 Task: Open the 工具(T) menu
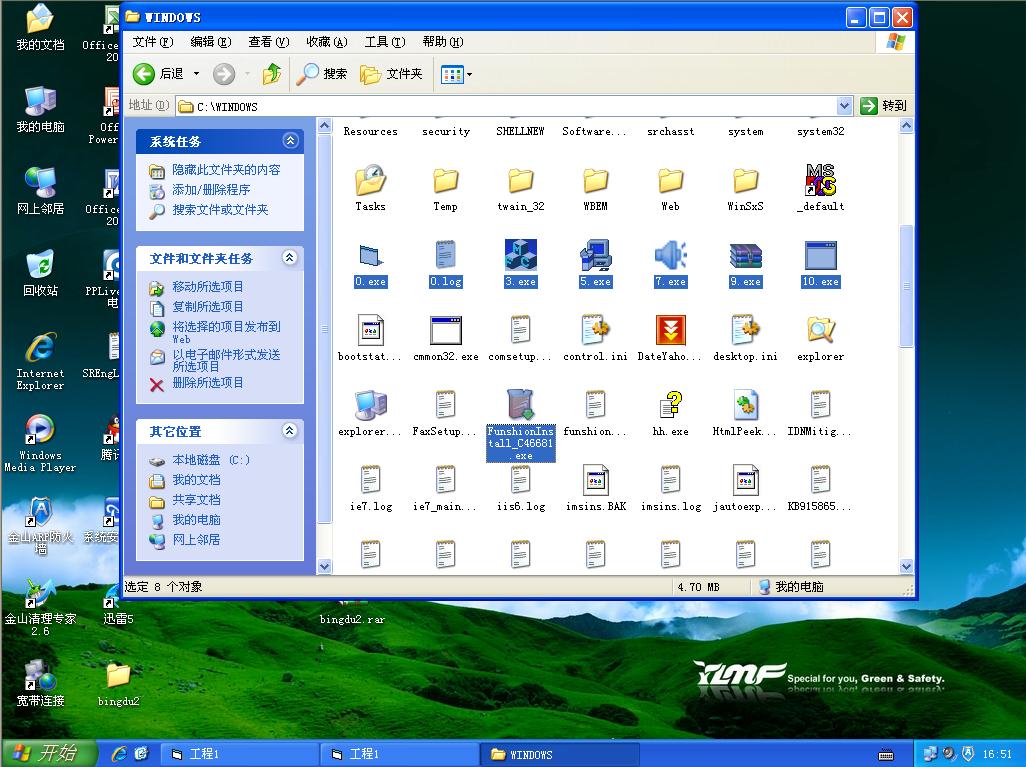384,42
